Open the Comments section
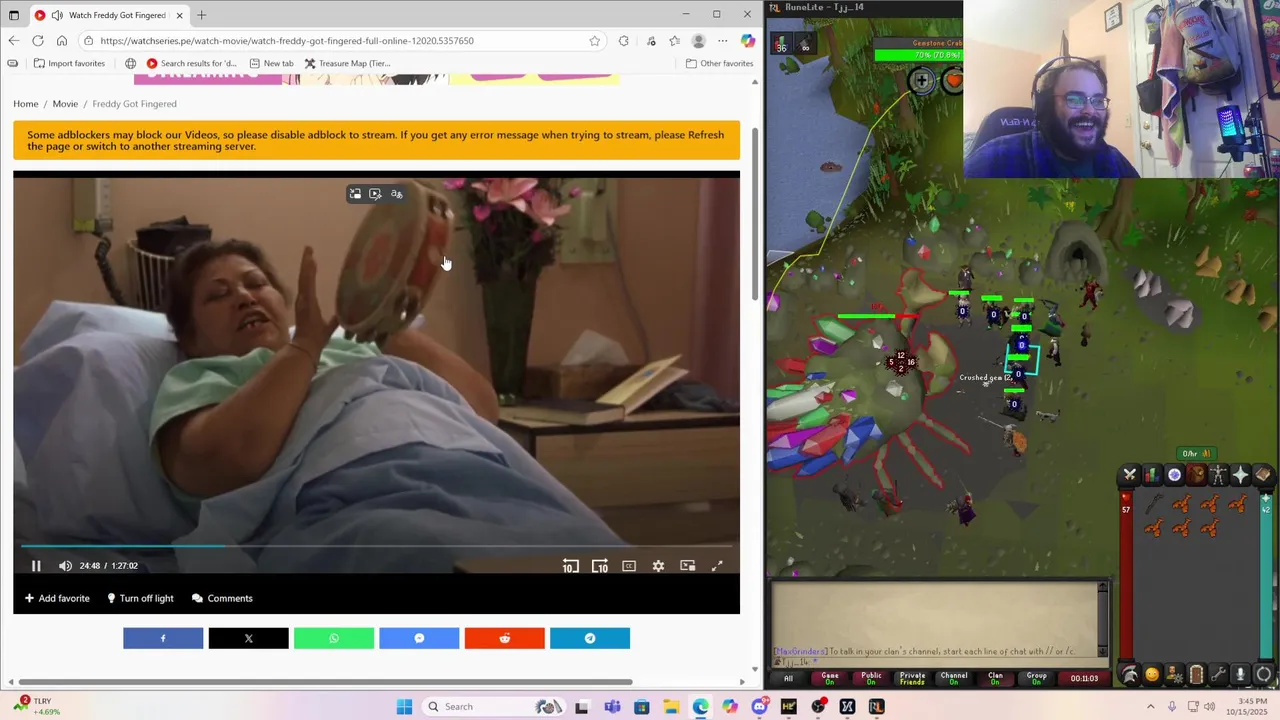This screenshot has width=1280, height=720. coord(222,598)
